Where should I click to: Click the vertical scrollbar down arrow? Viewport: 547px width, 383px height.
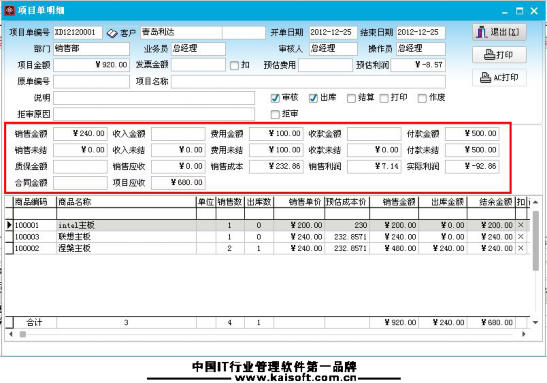pos(535,323)
